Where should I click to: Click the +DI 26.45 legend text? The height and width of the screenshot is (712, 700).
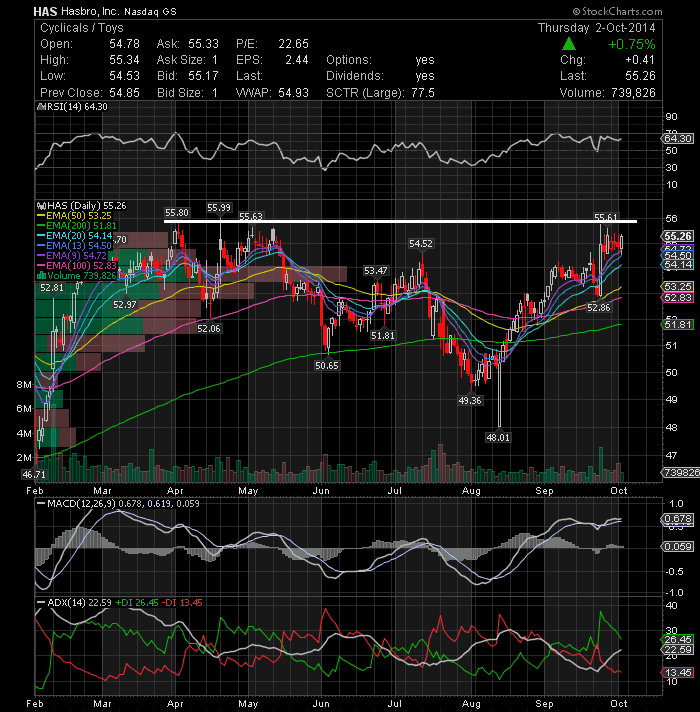(x=137, y=603)
